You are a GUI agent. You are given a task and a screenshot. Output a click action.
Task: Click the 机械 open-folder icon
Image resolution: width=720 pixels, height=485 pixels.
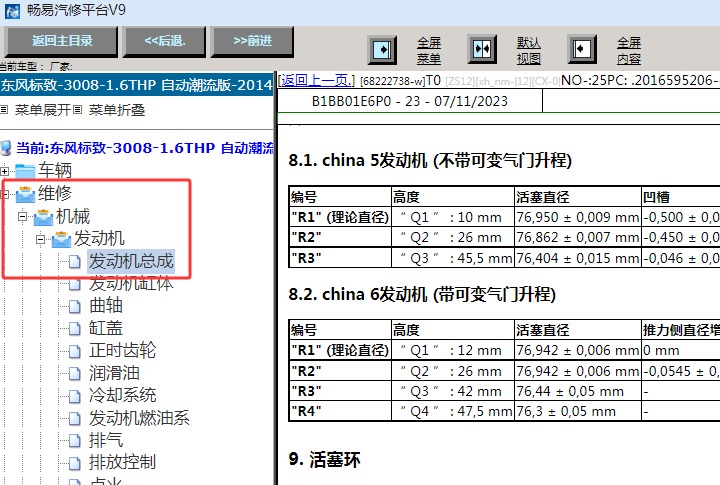click(43, 217)
